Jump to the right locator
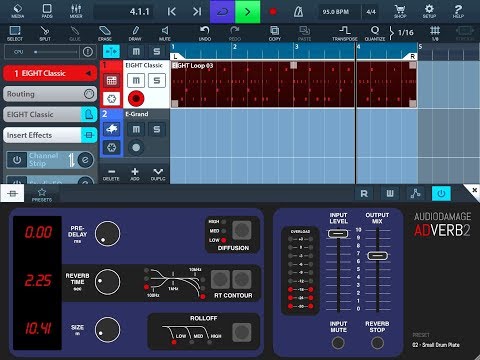 tap(197, 12)
